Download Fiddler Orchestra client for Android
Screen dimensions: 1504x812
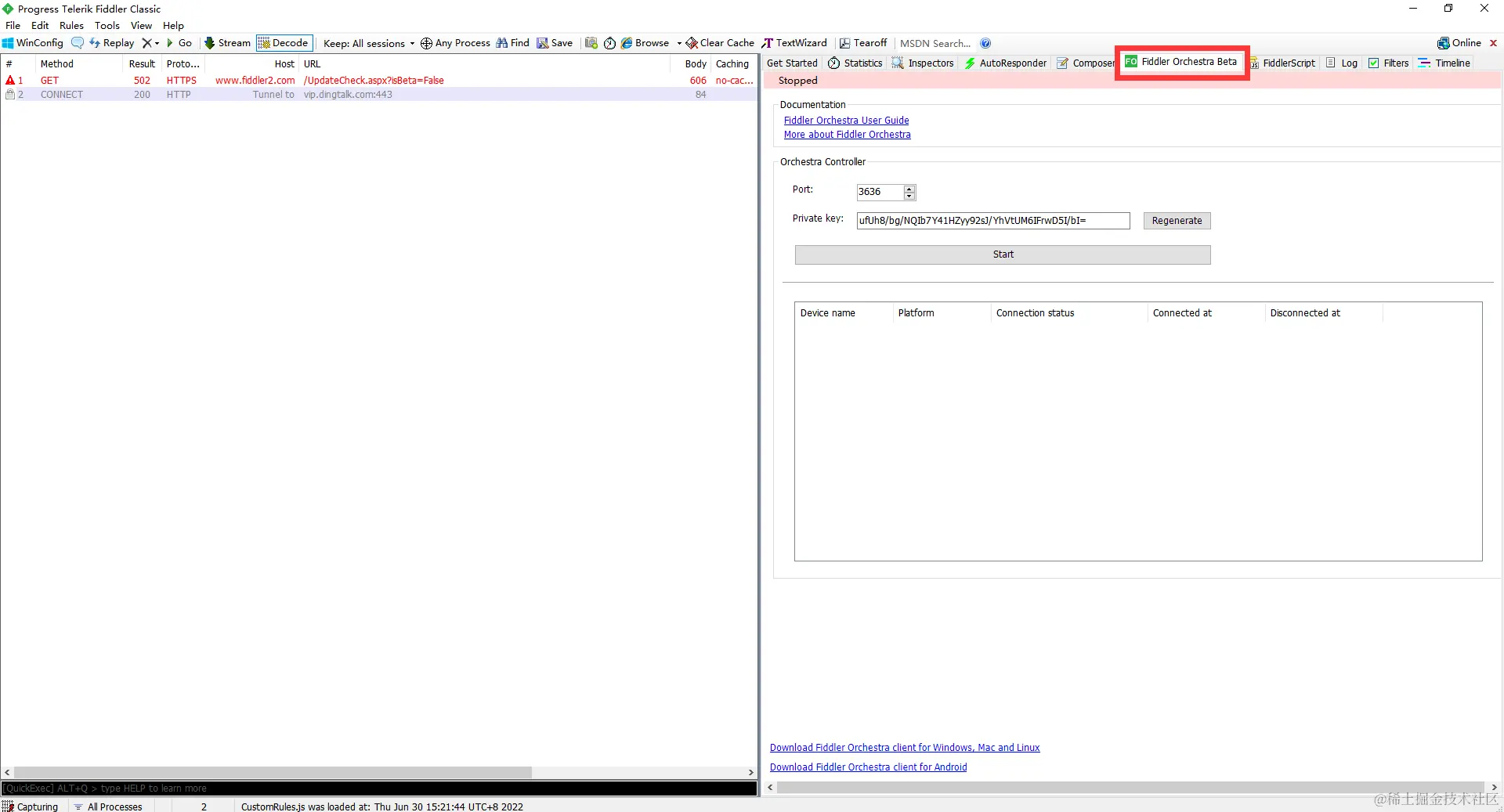point(868,767)
